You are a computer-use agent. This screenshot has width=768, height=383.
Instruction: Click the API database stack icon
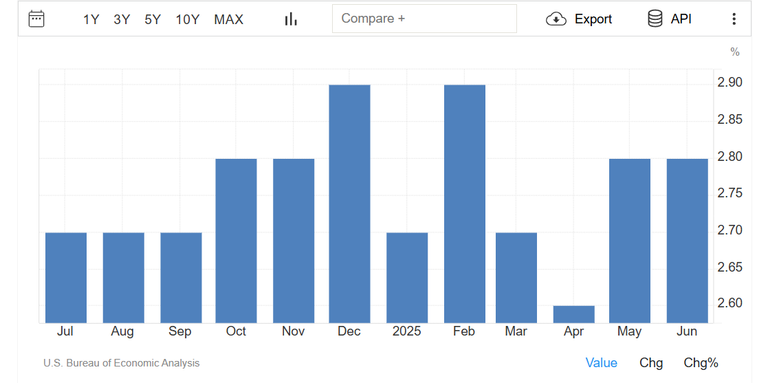[655, 19]
